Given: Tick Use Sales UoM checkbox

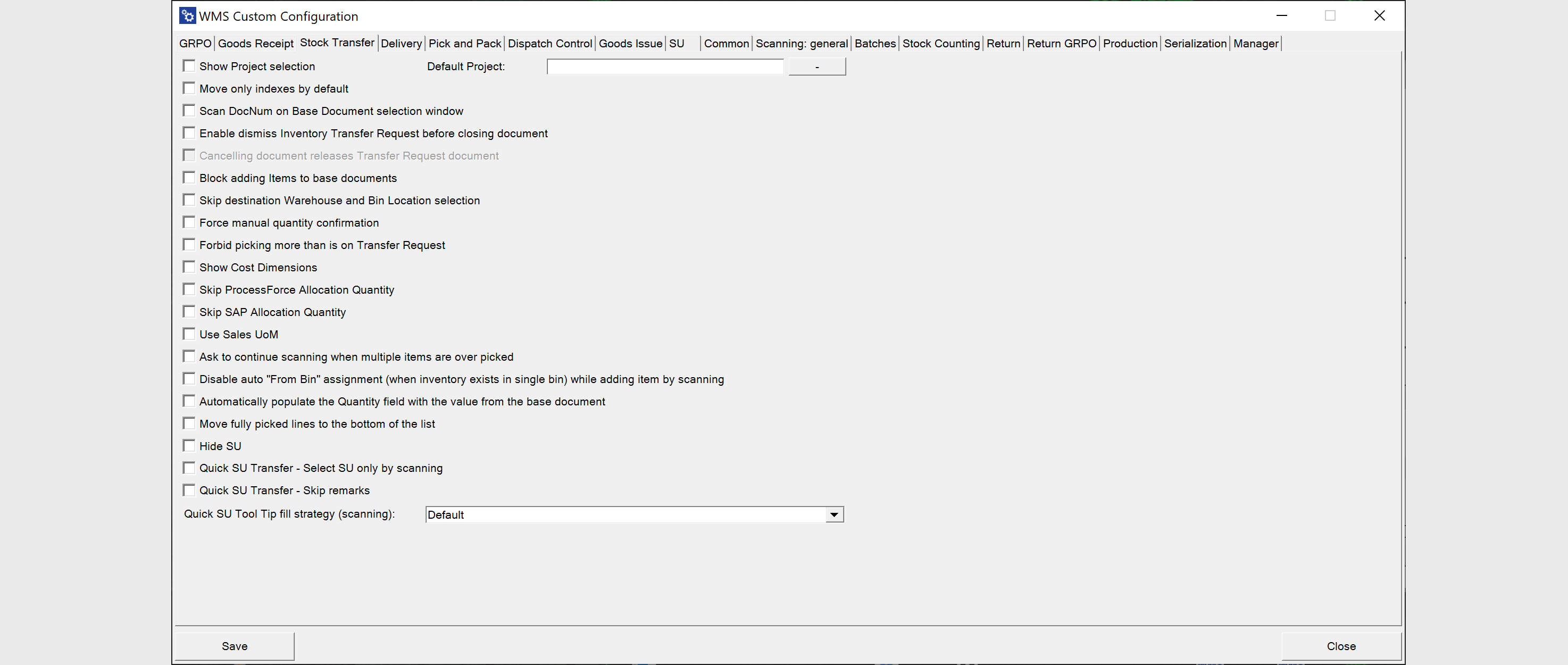Looking at the screenshot, I should tap(189, 334).
